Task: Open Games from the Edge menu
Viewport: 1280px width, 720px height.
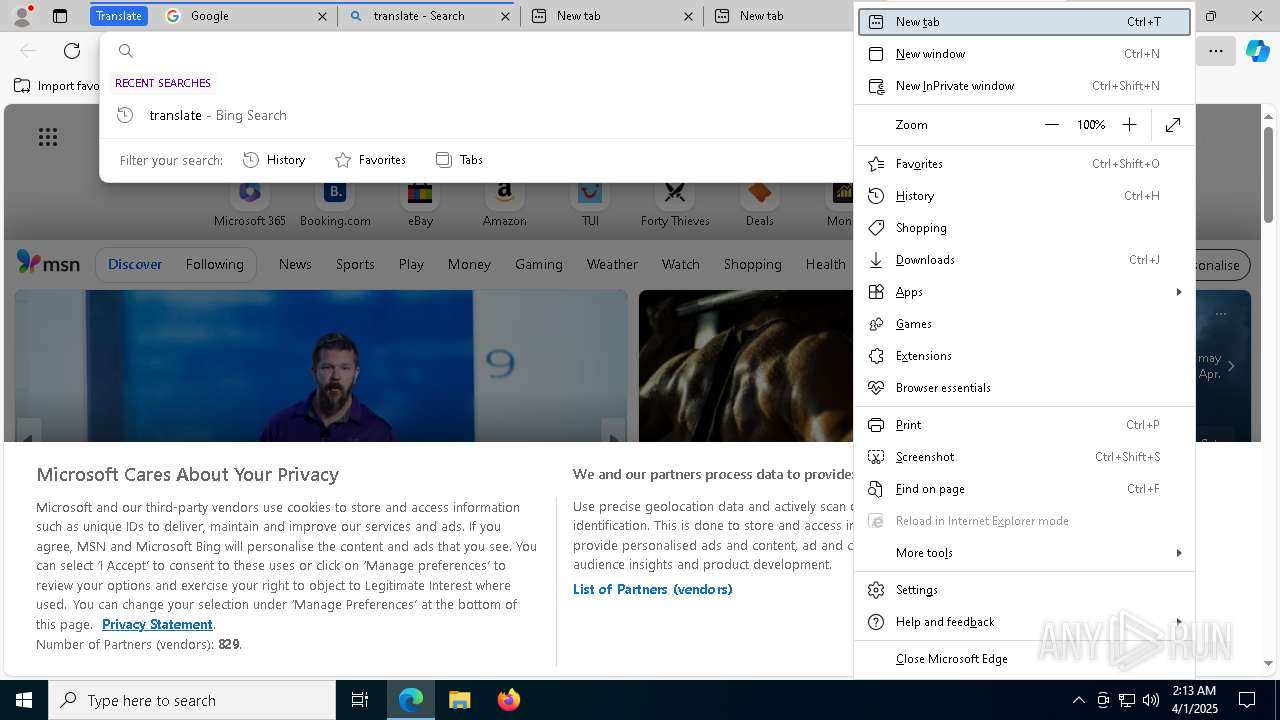Action: click(x=1024, y=324)
